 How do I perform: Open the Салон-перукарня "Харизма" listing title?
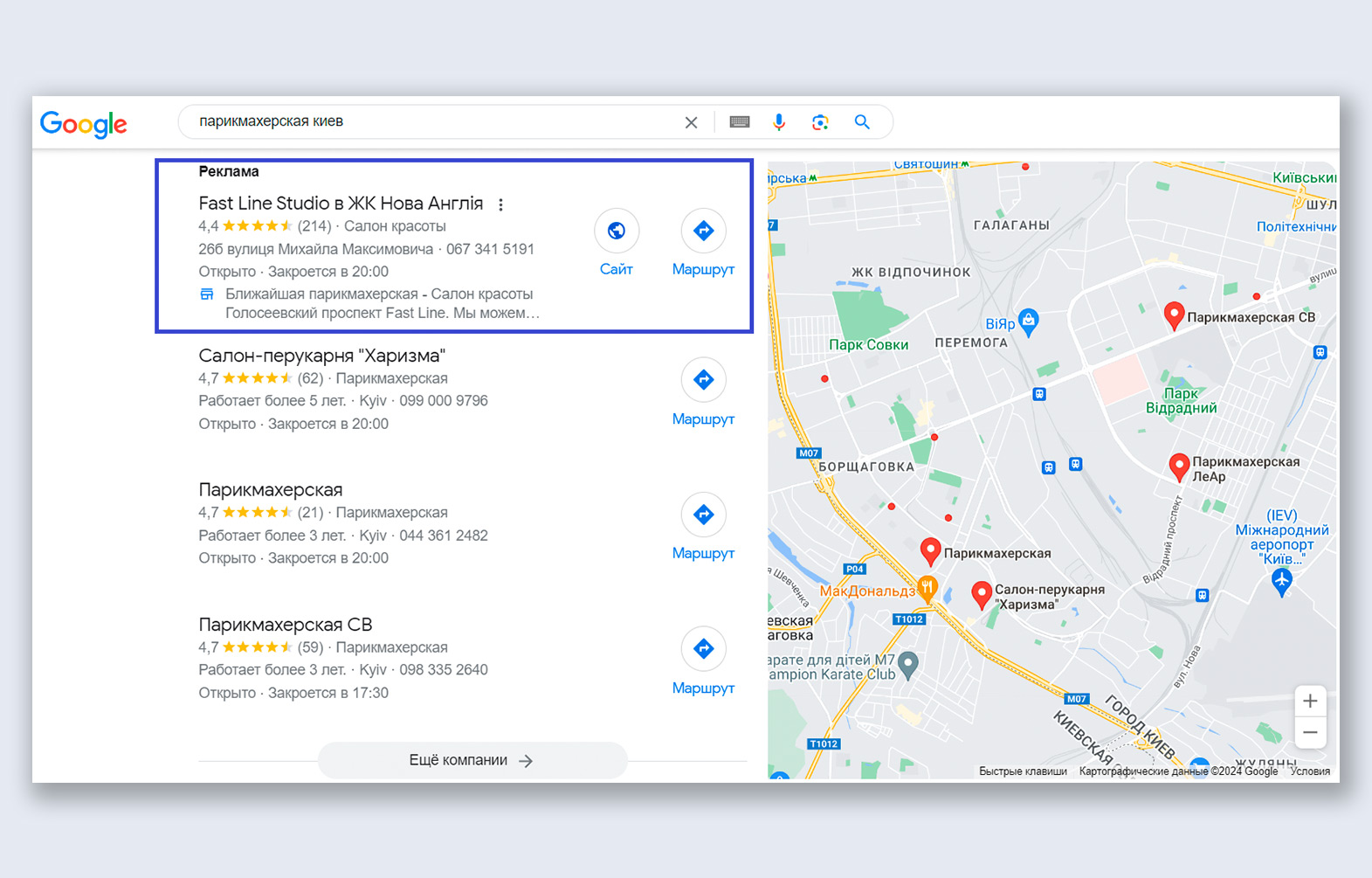322,356
